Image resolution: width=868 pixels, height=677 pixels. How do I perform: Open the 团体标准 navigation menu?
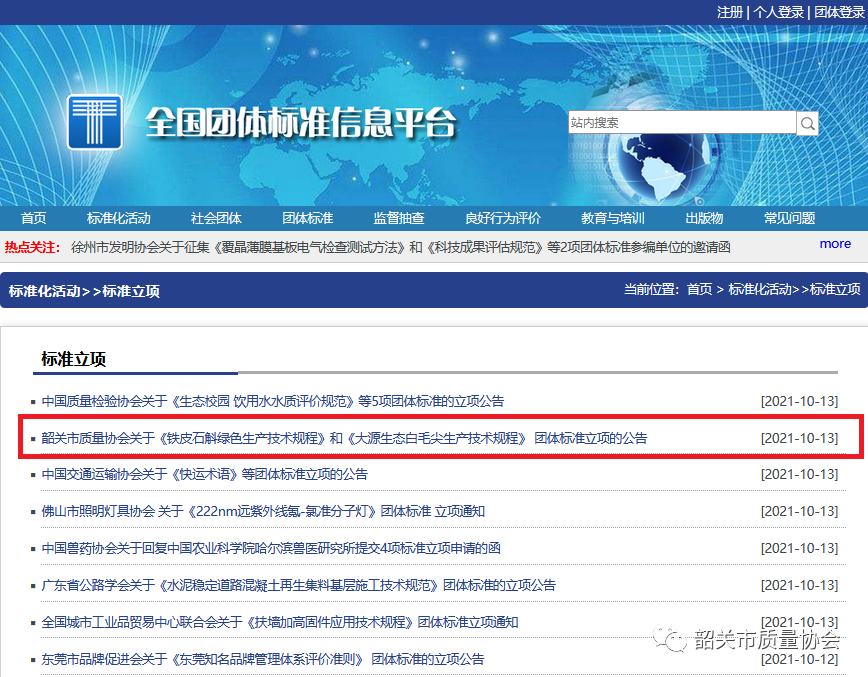click(308, 218)
